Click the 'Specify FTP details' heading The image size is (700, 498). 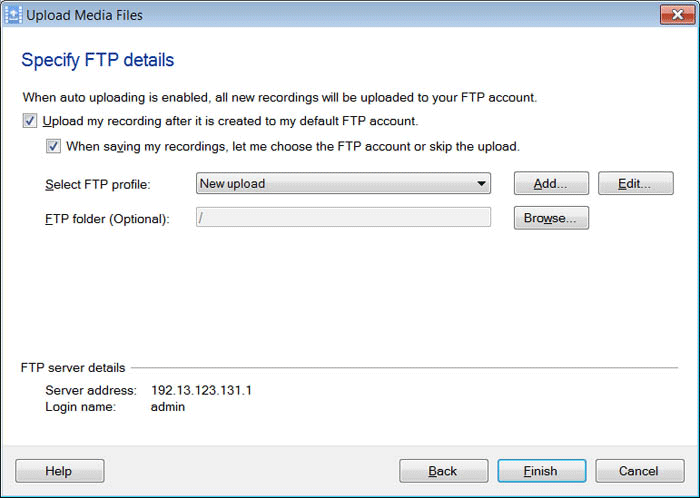98,61
